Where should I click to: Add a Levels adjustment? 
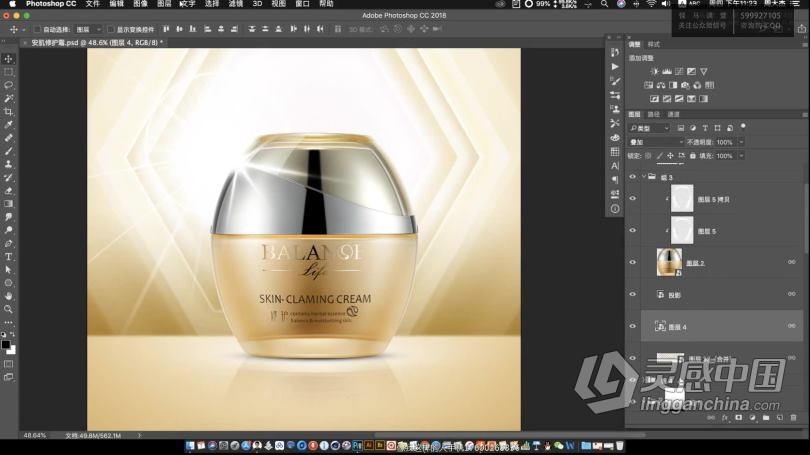point(667,71)
